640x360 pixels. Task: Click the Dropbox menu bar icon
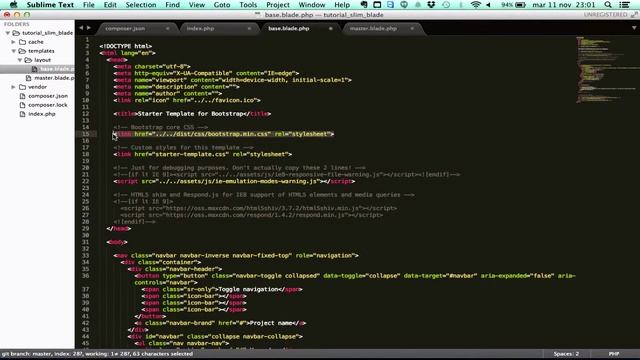coord(431,5)
